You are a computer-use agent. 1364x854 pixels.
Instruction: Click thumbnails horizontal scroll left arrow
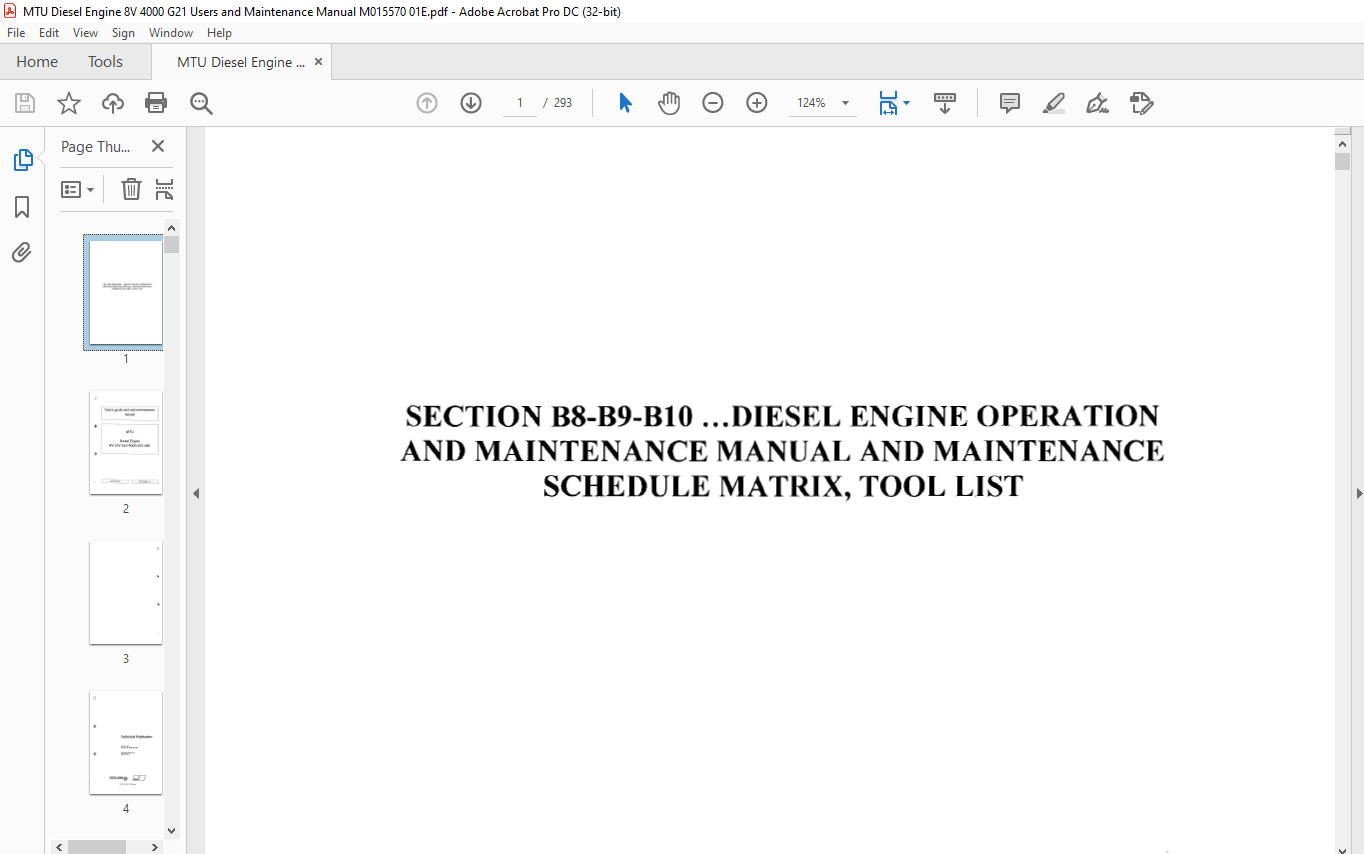60,847
